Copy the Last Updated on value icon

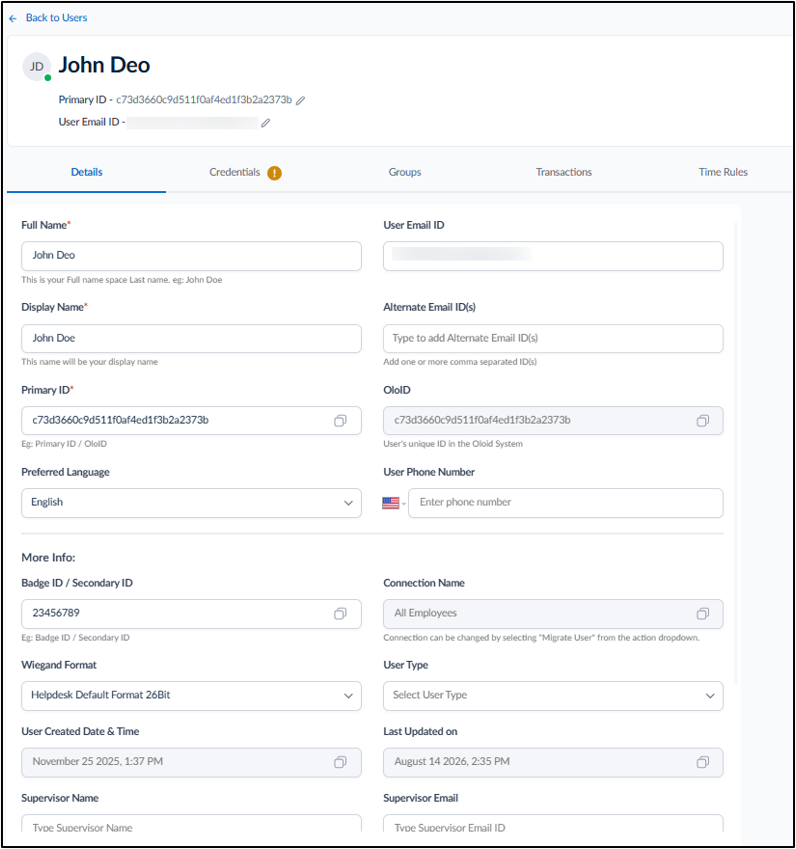702,762
